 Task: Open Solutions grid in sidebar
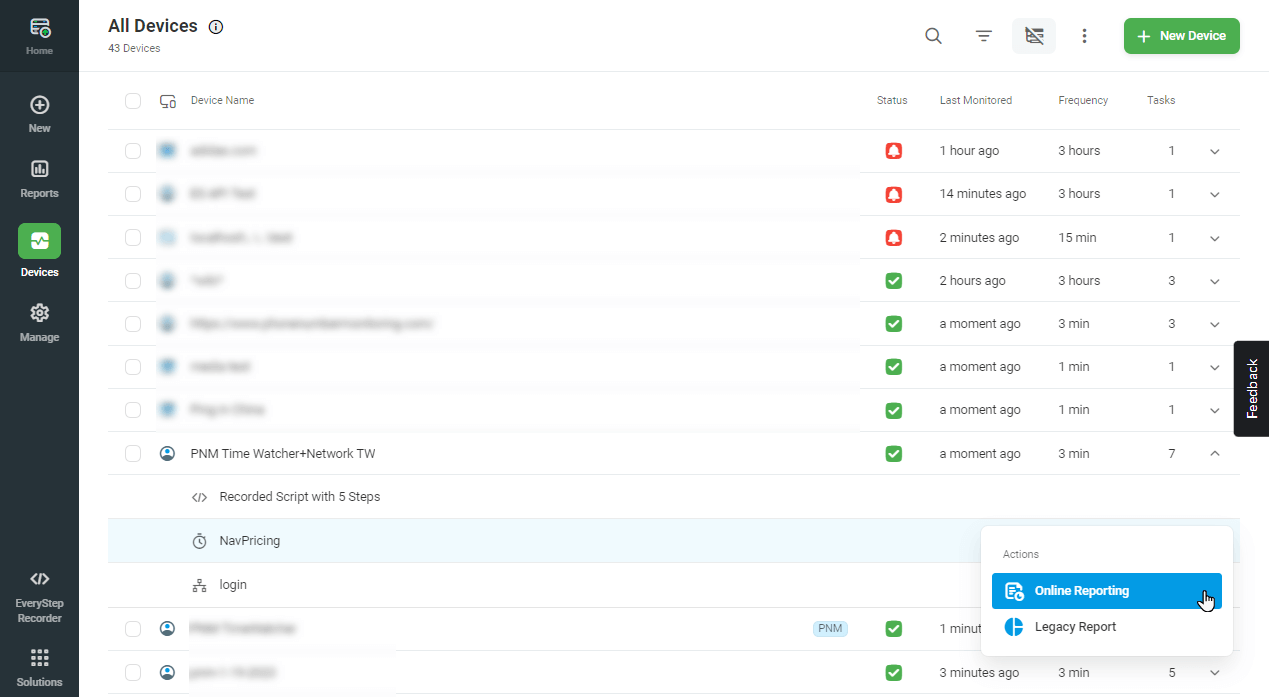pos(39,667)
